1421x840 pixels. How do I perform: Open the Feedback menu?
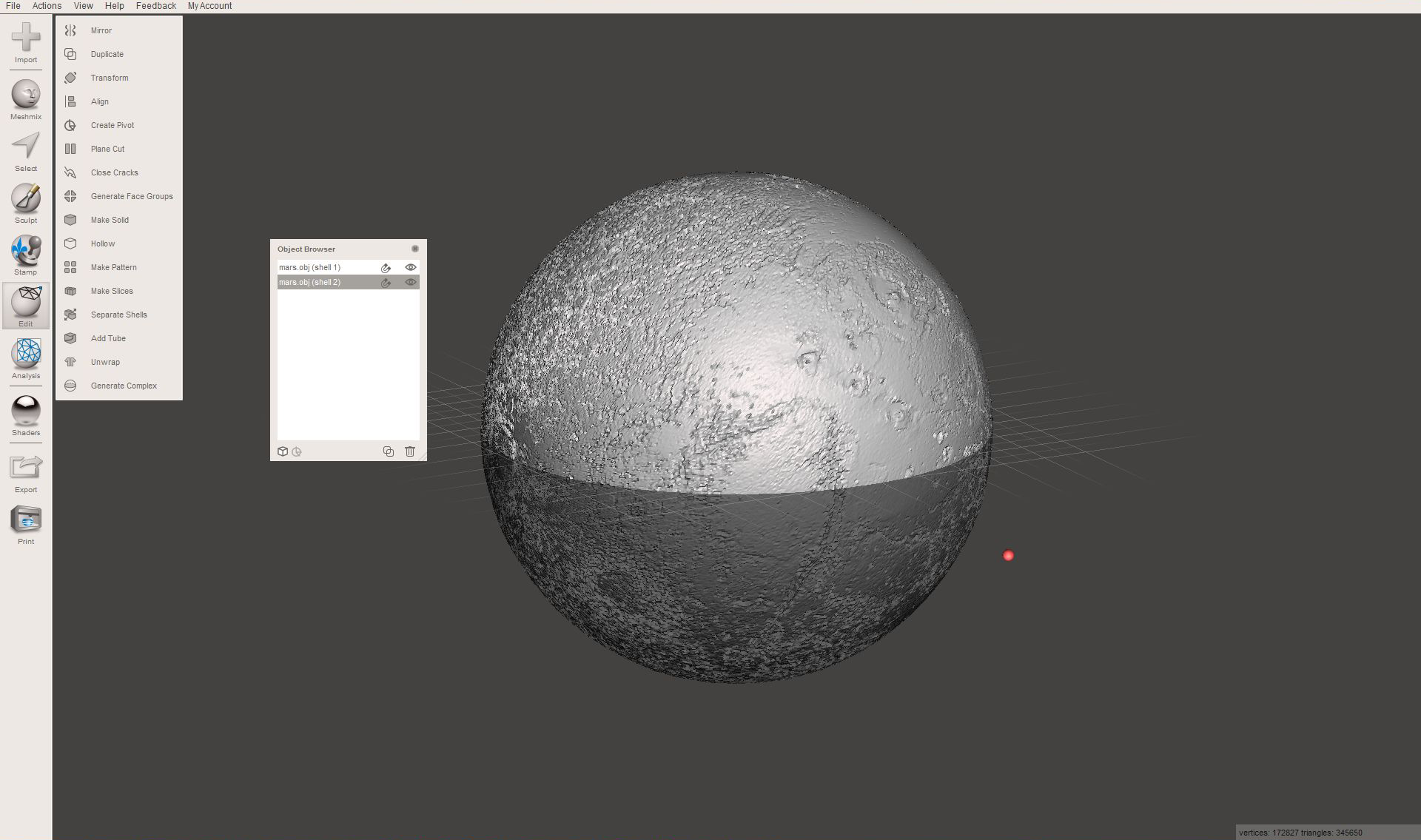[156, 6]
